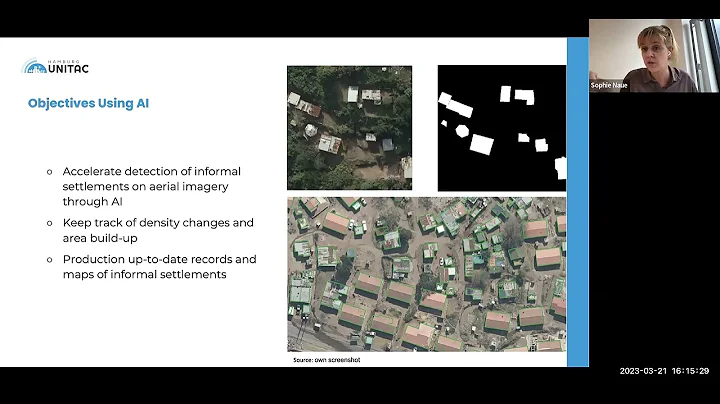
Task: Click the 'Sophie Naue' name label
Action: click(609, 85)
